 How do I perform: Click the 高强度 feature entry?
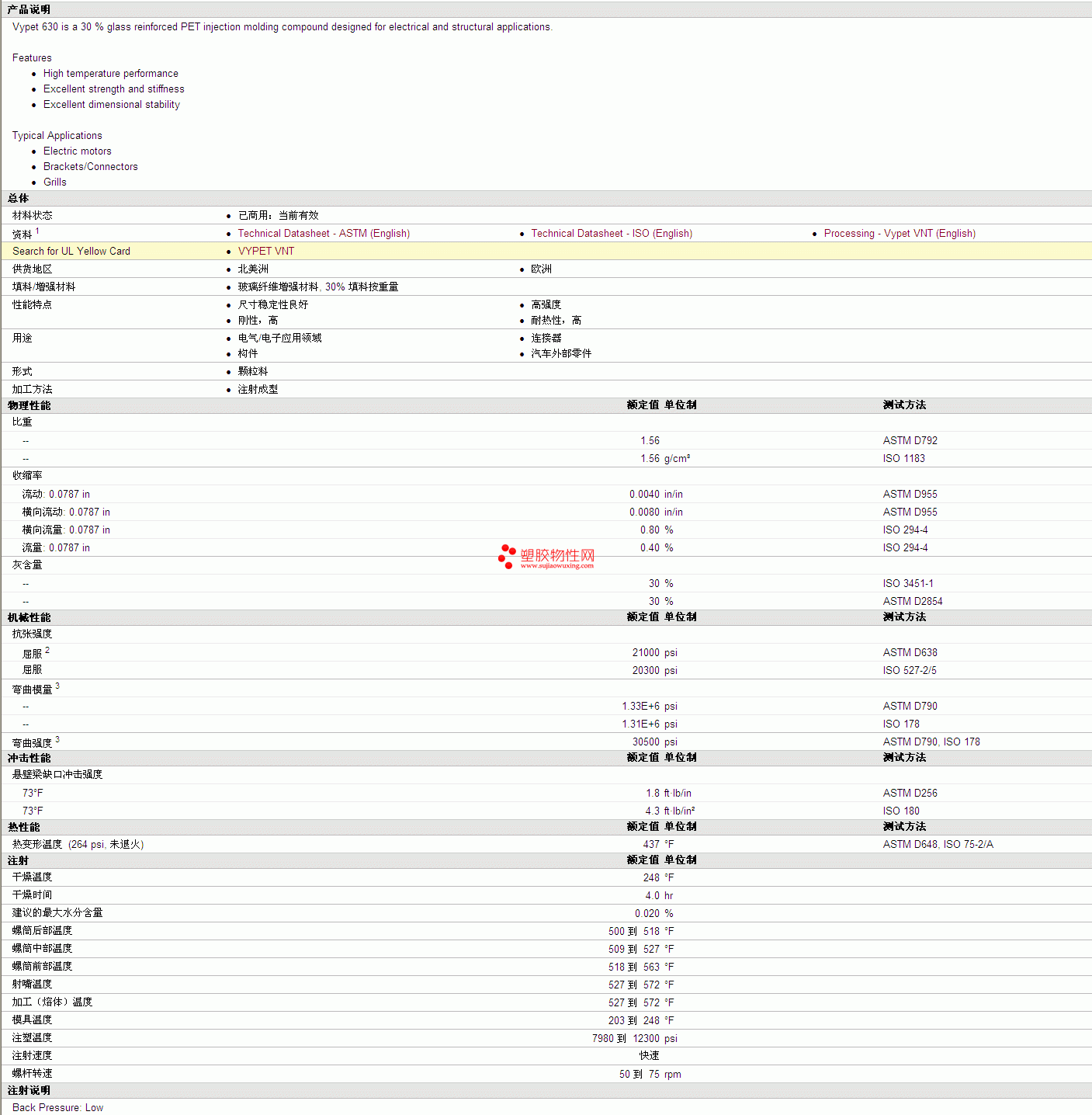click(546, 305)
